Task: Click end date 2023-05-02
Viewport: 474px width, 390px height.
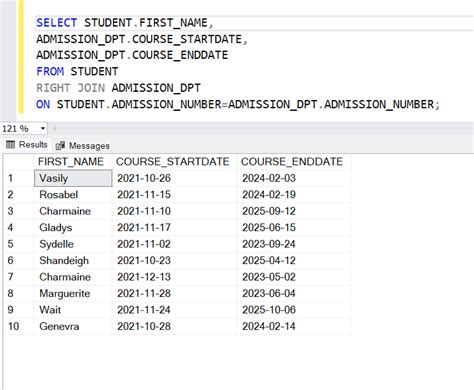Action: point(294,277)
